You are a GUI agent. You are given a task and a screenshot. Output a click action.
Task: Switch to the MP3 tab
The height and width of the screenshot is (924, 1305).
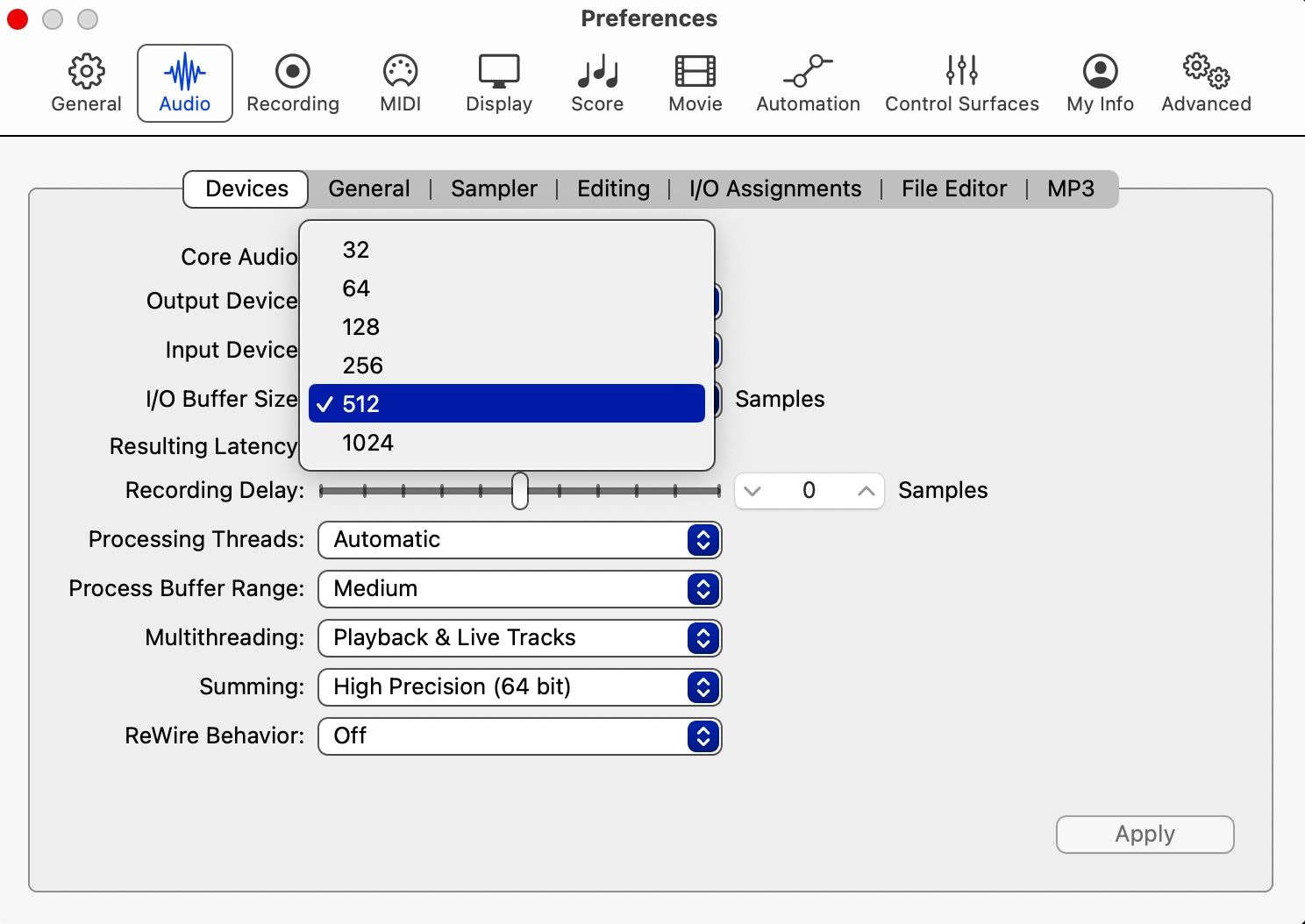click(x=1070, y=188)
